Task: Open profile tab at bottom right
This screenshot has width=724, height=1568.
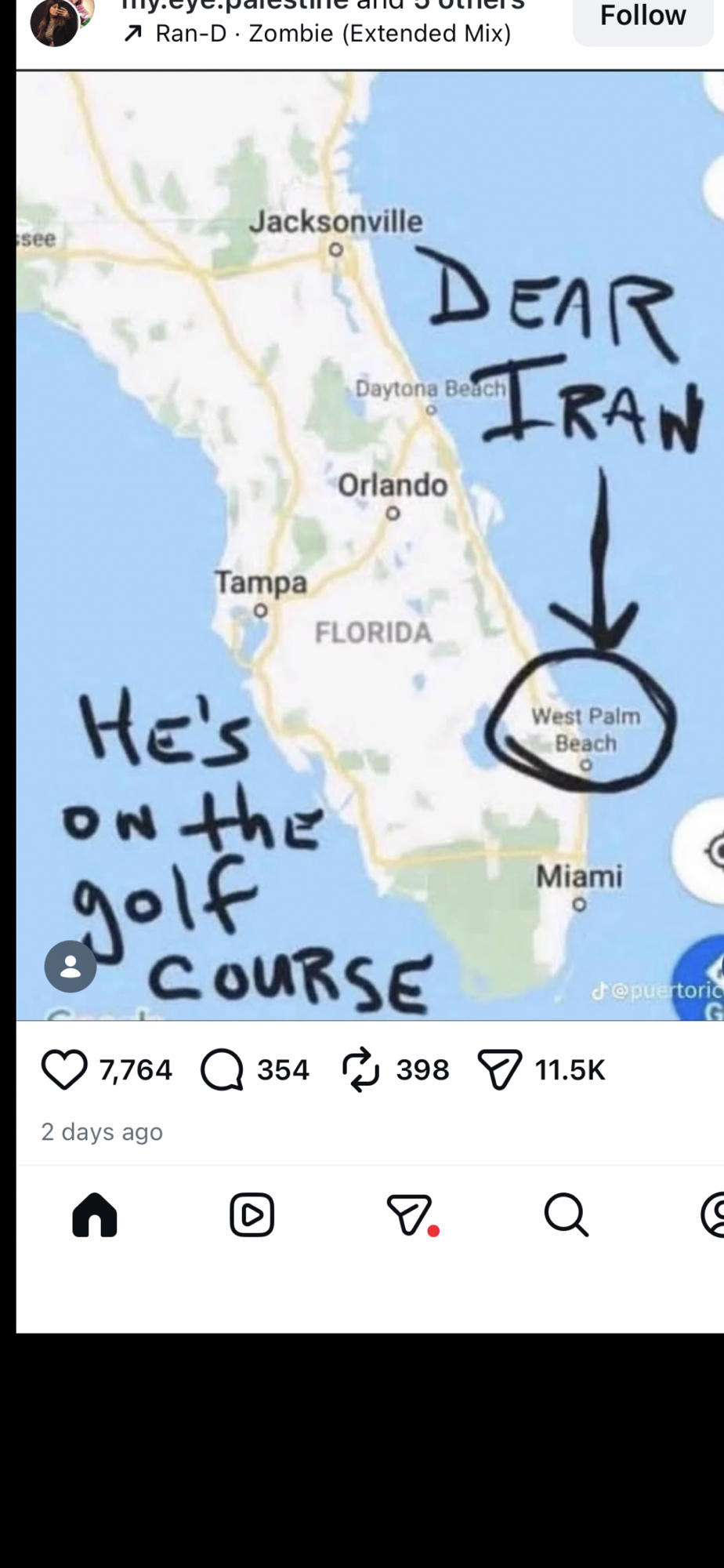Action: [x=715, y=1215]
